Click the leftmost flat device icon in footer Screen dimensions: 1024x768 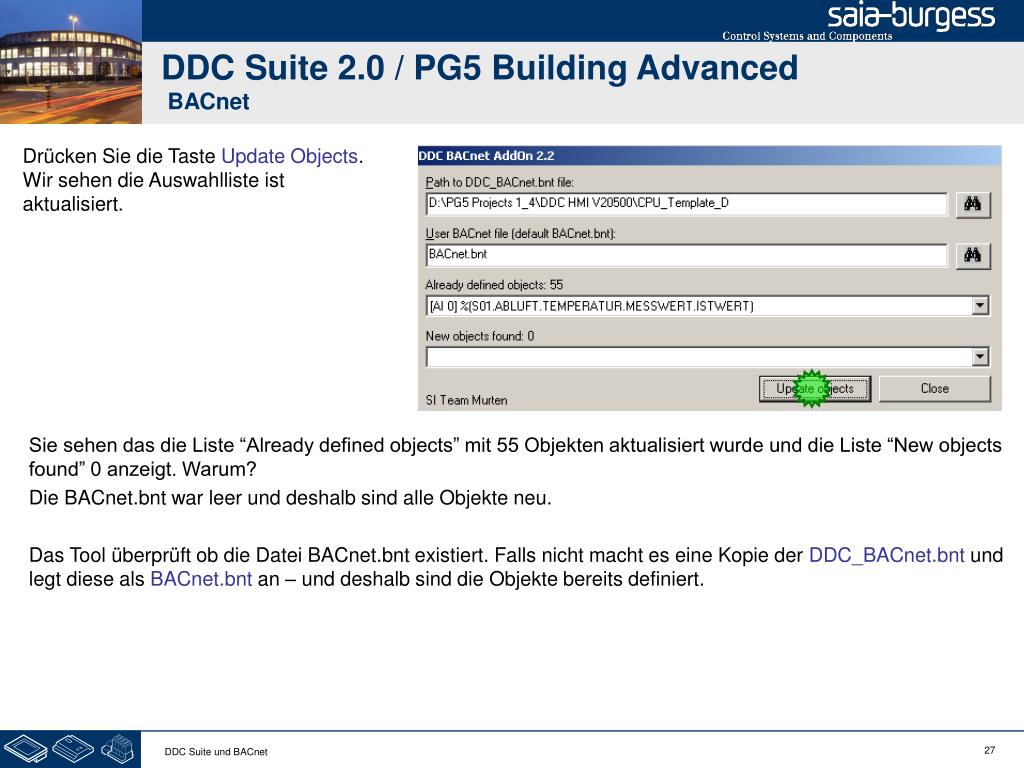pyautogui.click(x=25, y=748)
